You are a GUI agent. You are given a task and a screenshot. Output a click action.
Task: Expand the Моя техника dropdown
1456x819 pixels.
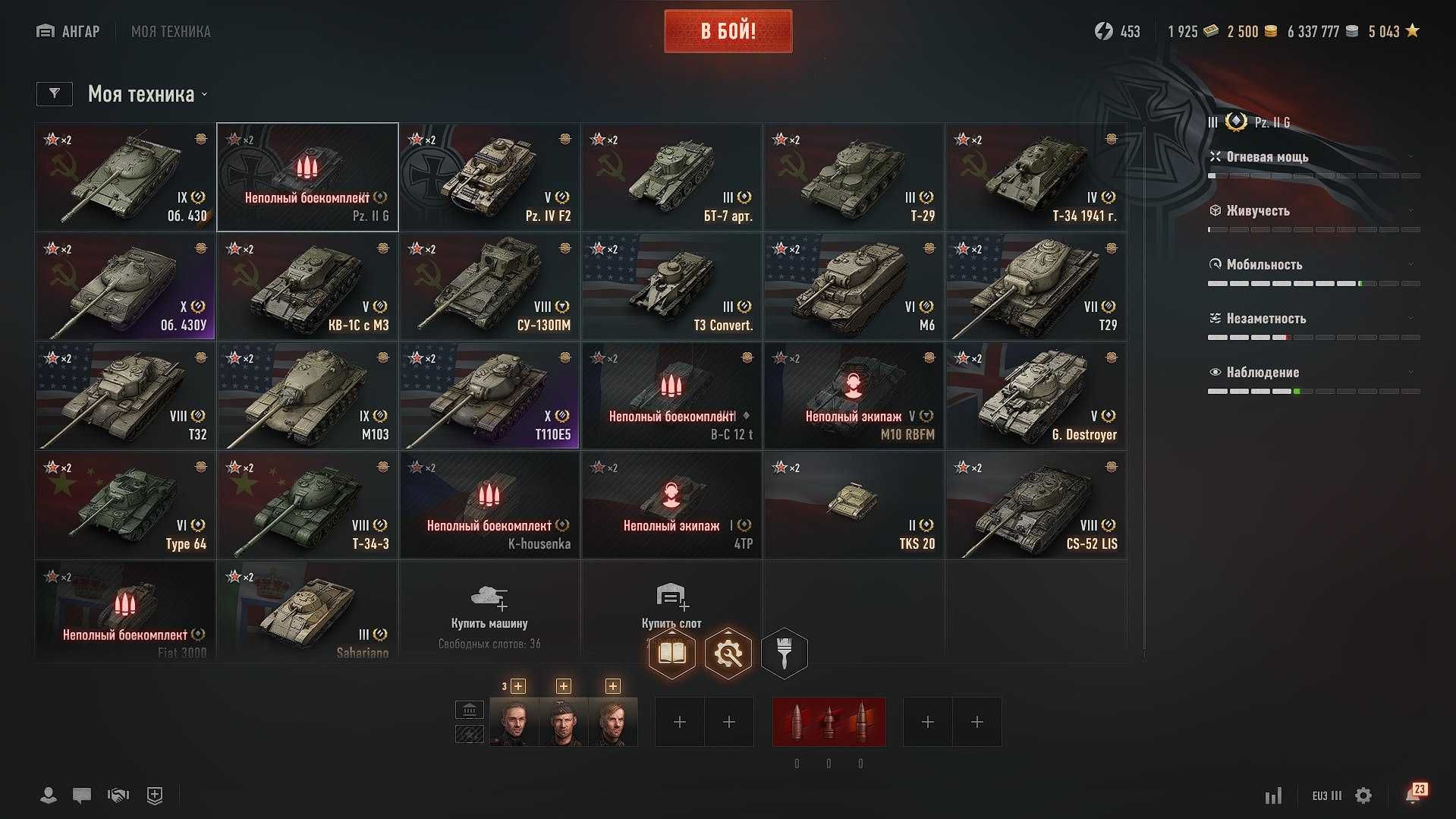pyautogui.click(x=148, y=94)
